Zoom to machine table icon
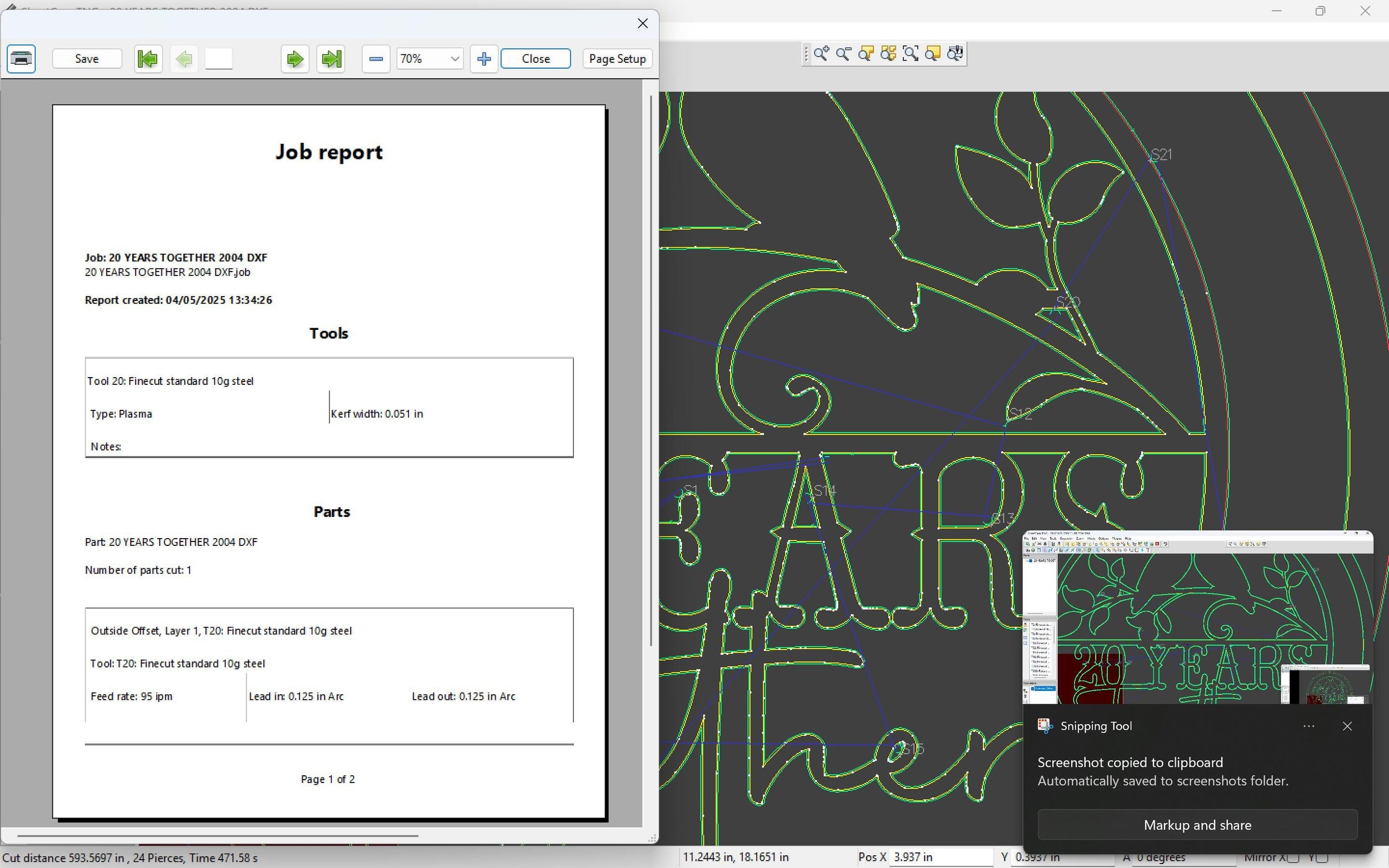Image resolution: width=1389 pixels, height=868 pixels. click(956, 54)
